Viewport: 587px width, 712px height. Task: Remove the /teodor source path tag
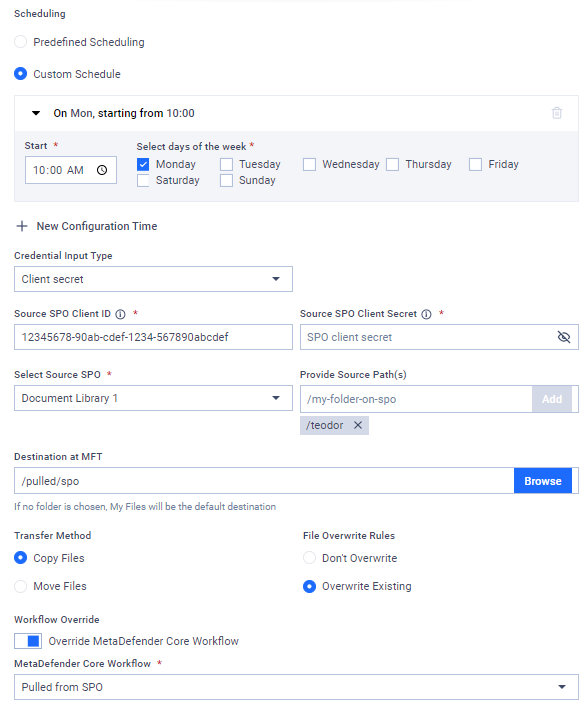point(358,425)
